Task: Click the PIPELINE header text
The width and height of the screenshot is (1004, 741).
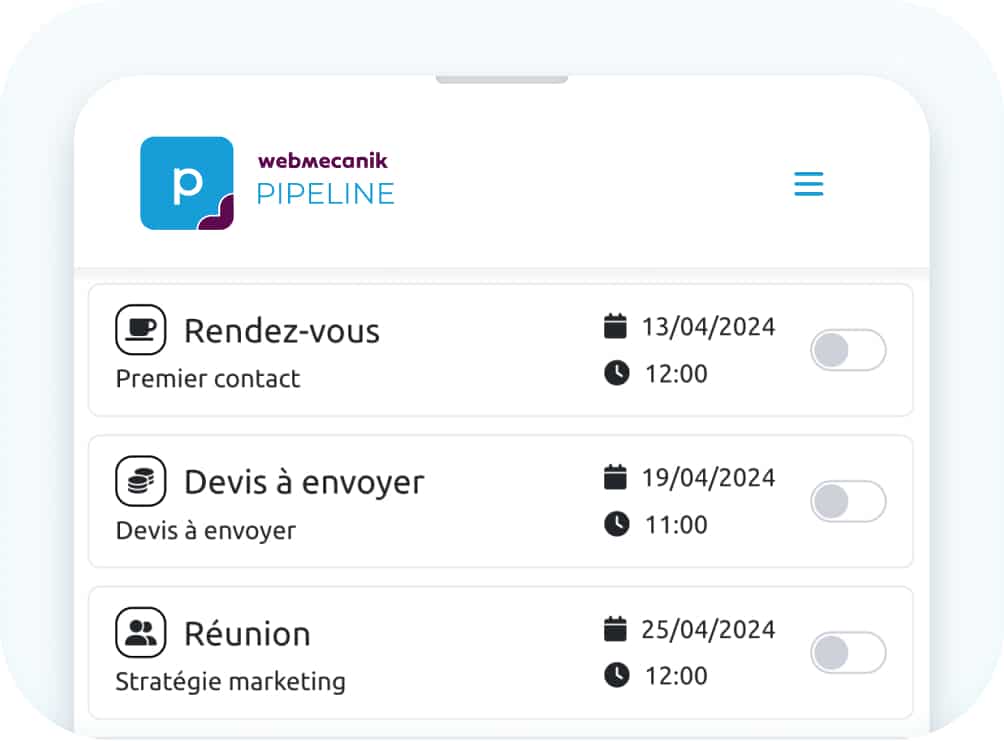Action: [325, 195]
